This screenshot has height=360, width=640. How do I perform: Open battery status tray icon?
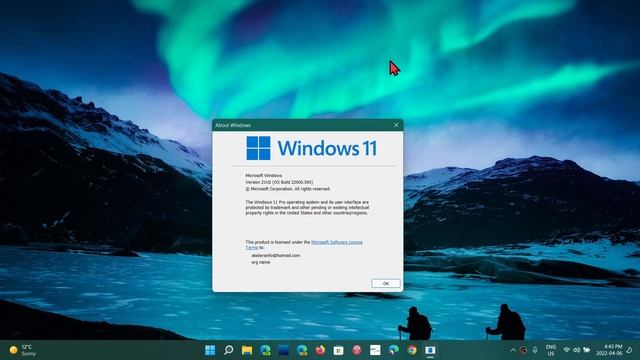click(x=587, y=350)
